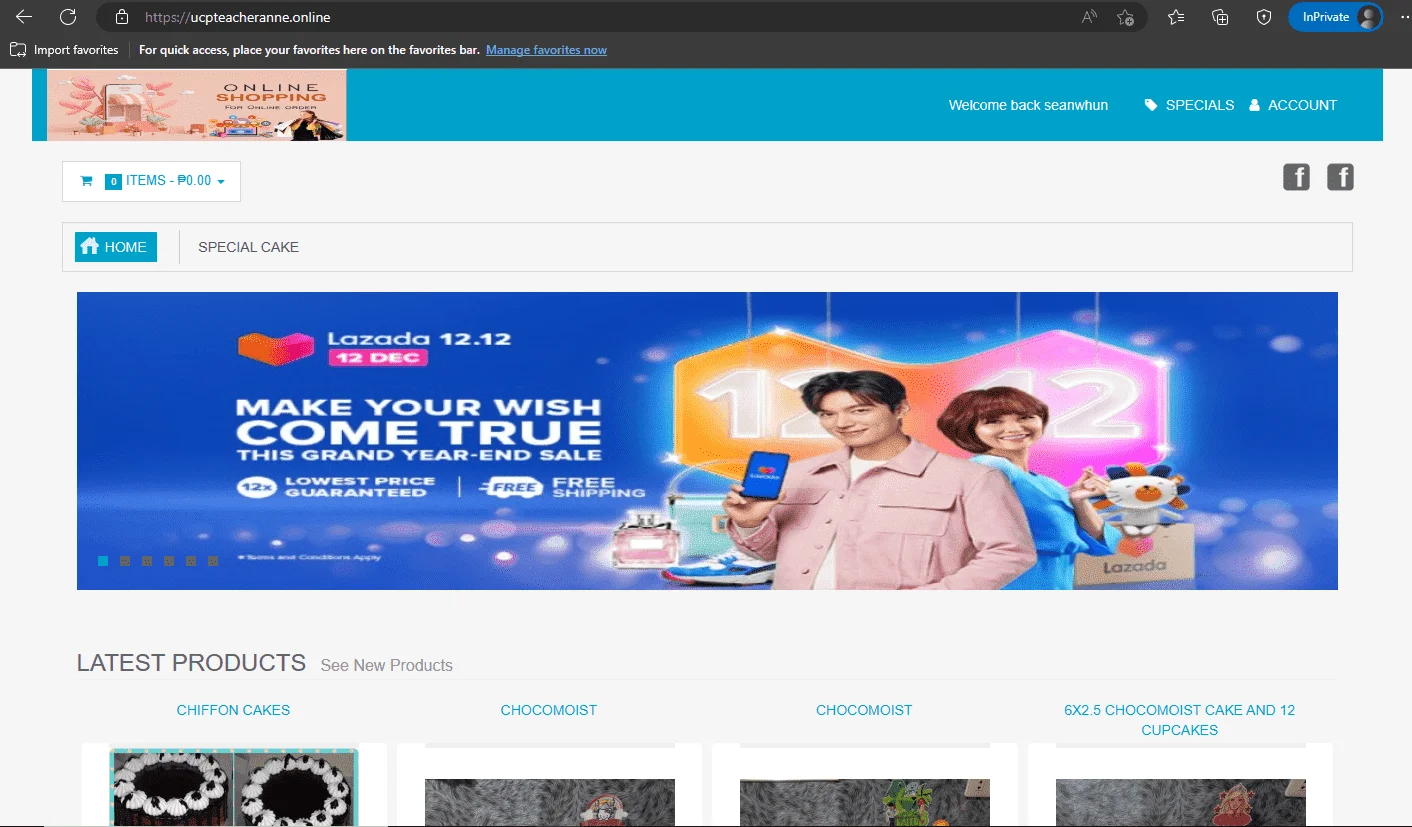View site security info via lock icon
The height and width of the screenshot is (827, 1412).
point(122,17)
